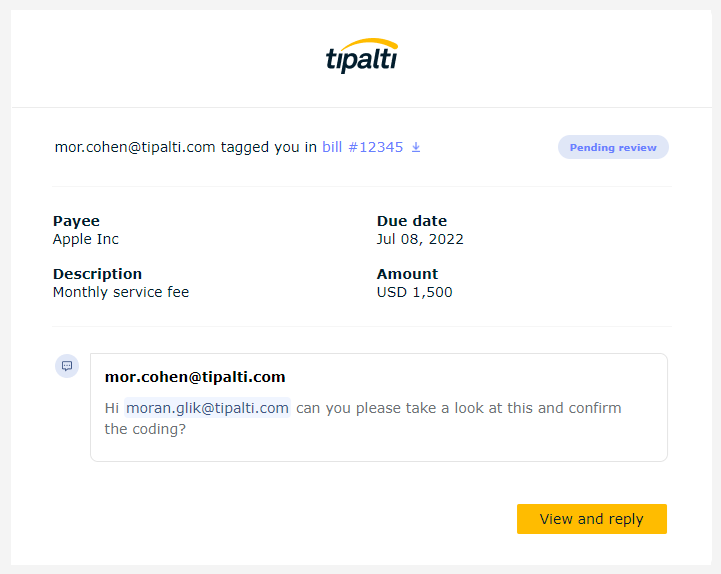Click the Apple Inc payee value
This screenshot has width=721, height=574.
coord(86,239)
